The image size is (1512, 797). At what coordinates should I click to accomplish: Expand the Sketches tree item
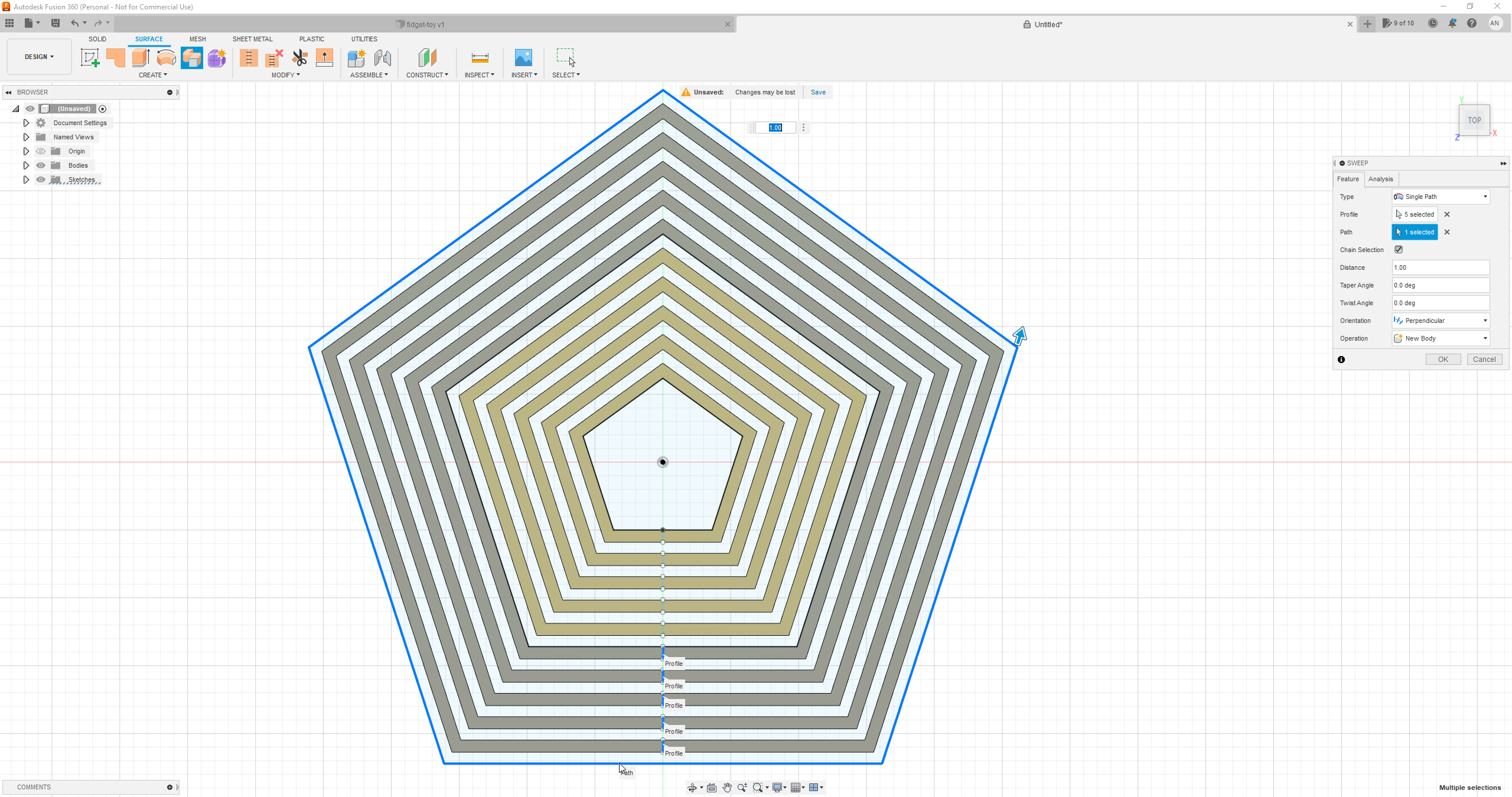click(x=25, y=180)
